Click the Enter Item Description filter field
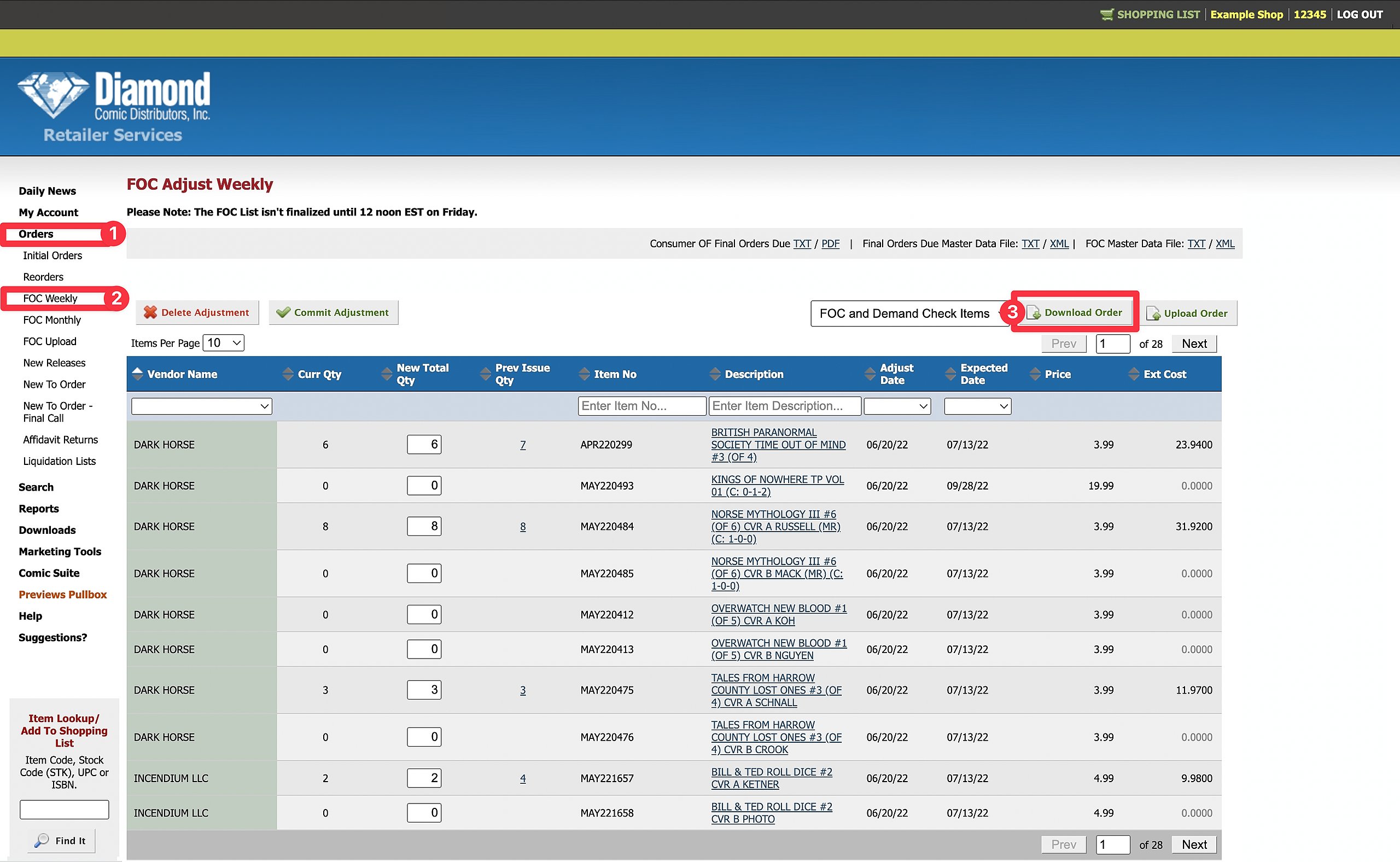 click(784, 406)
